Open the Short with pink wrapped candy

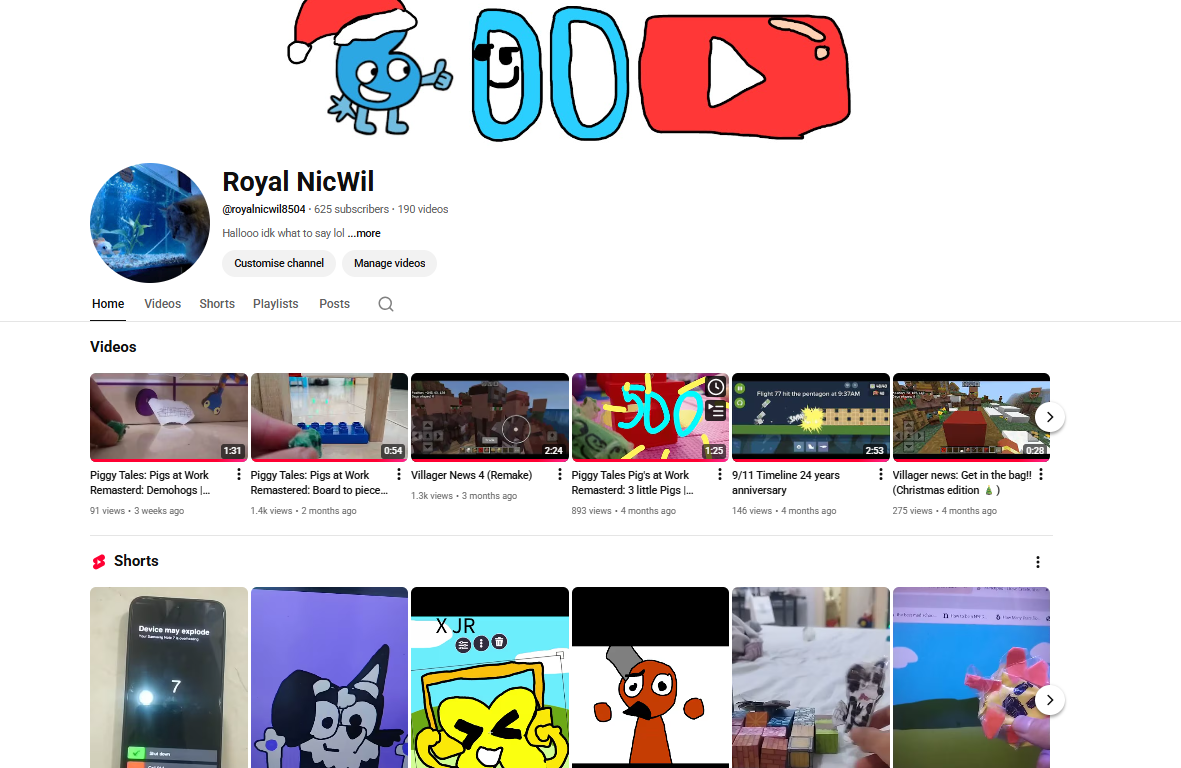[971, 678]
